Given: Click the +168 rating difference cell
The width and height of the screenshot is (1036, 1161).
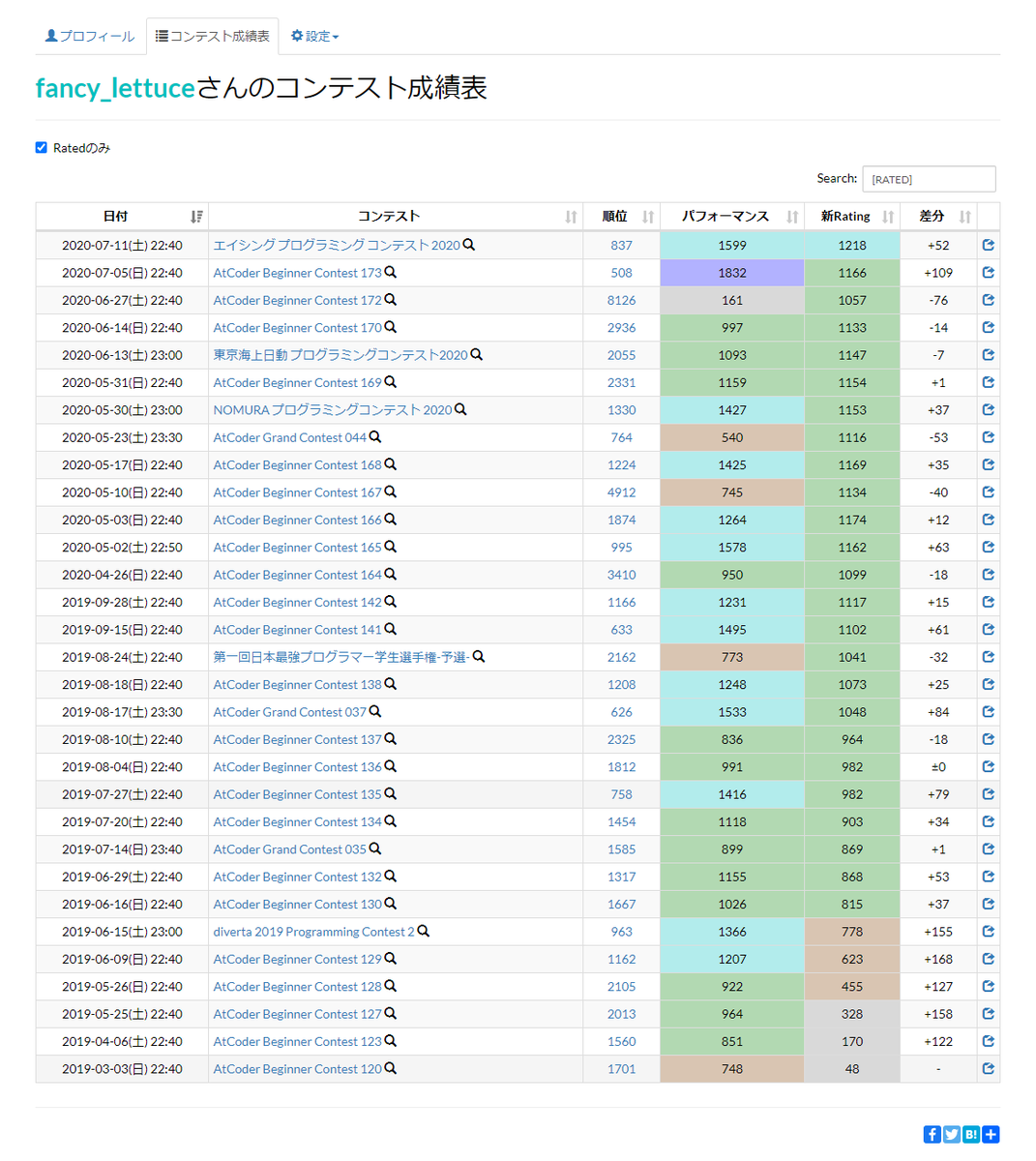Looking at the screenshot, I should click(x=938, y=959).
